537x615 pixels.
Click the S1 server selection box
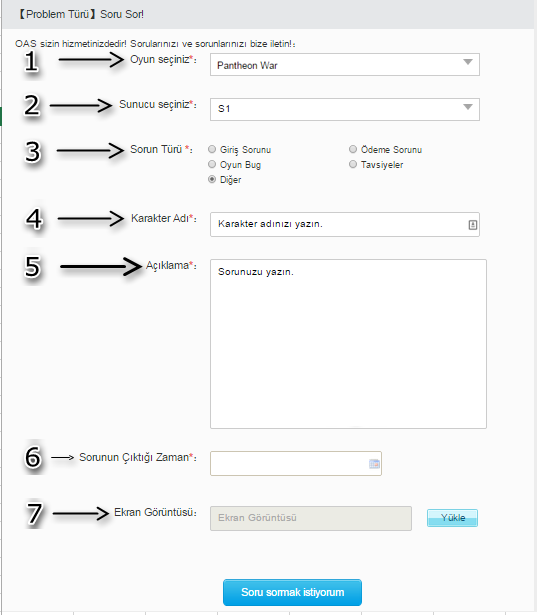345,109
